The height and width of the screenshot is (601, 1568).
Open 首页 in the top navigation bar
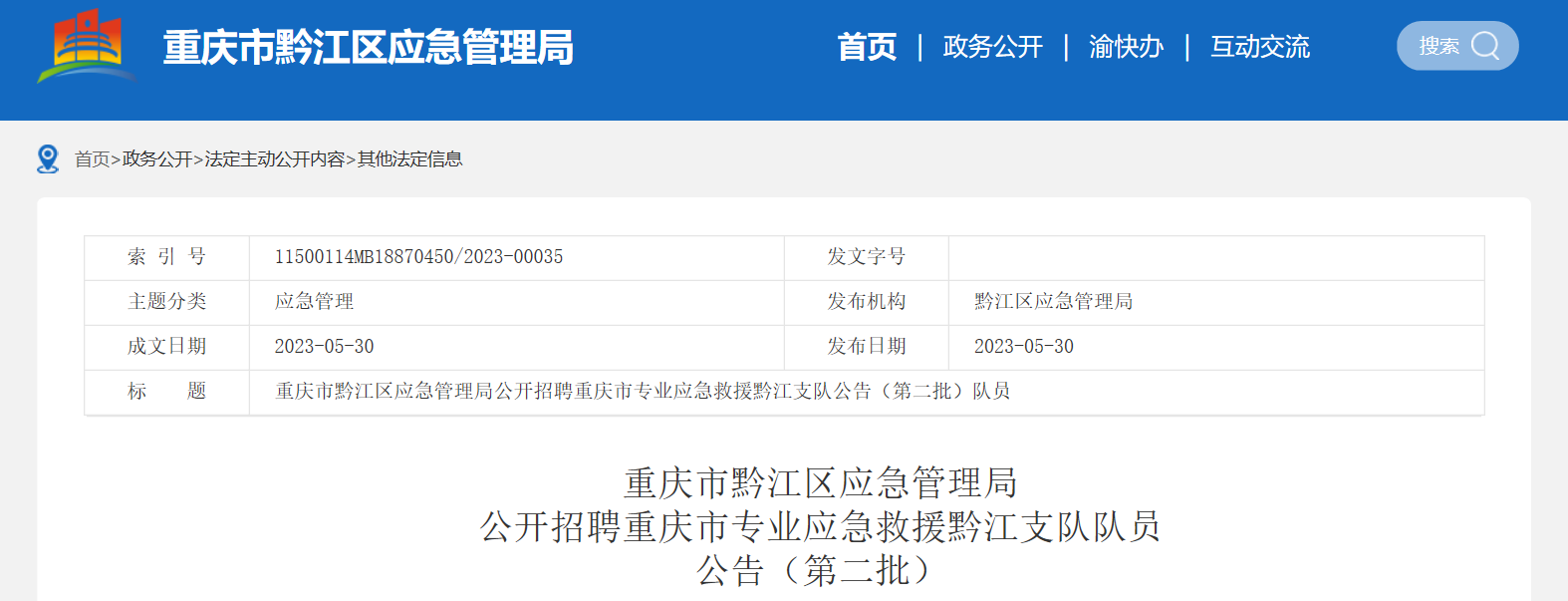click(x=867, y=47)
